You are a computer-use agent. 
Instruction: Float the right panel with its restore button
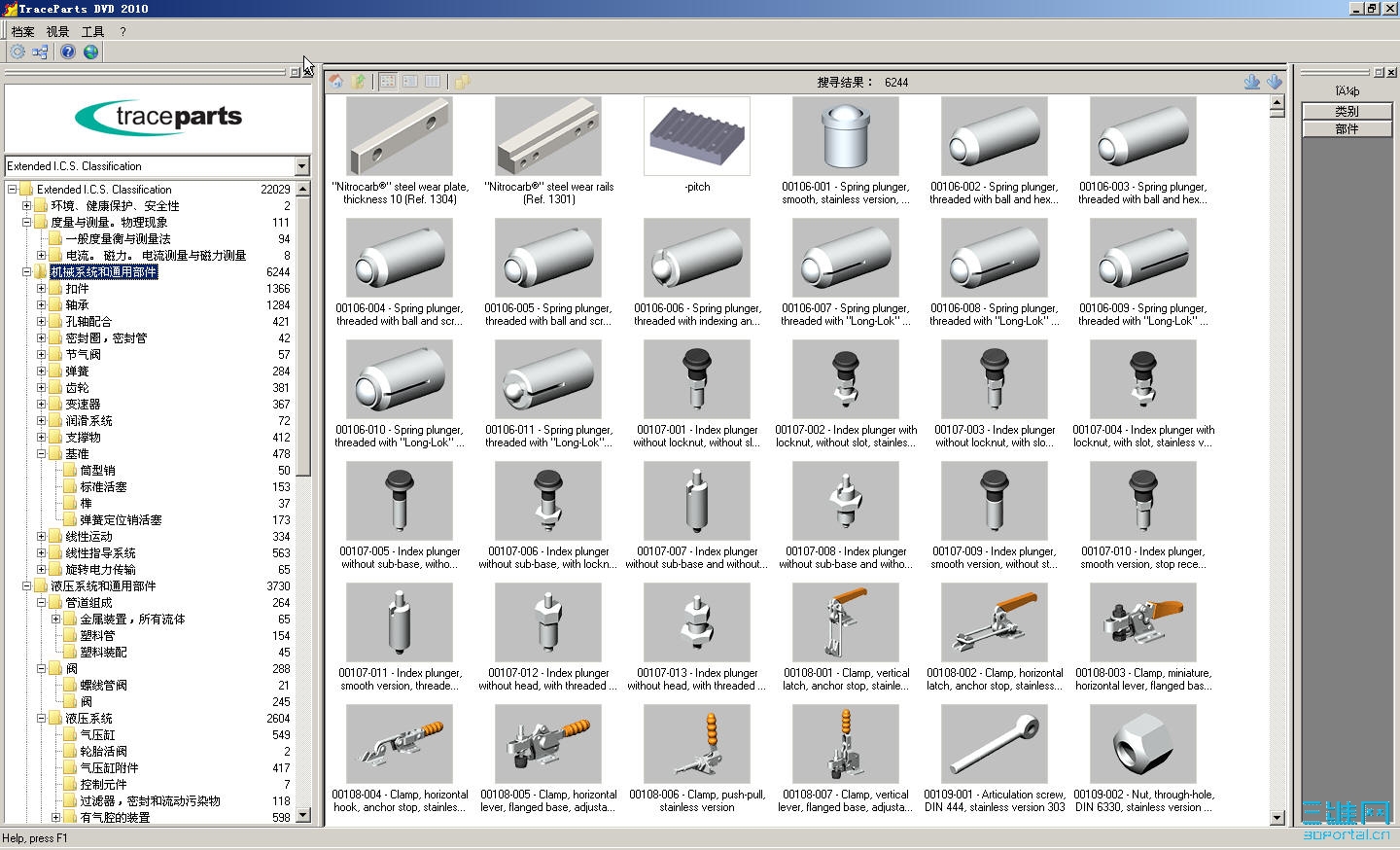click(1378, 72)
